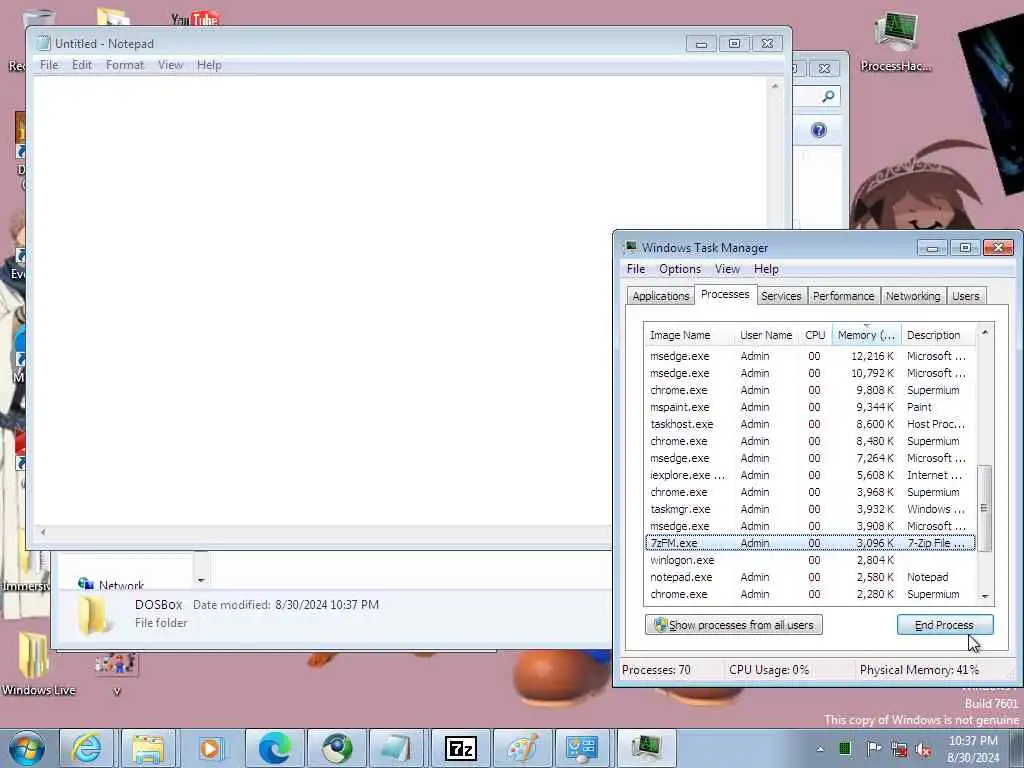Open ProcessHacker desktop shortcut

896,42
